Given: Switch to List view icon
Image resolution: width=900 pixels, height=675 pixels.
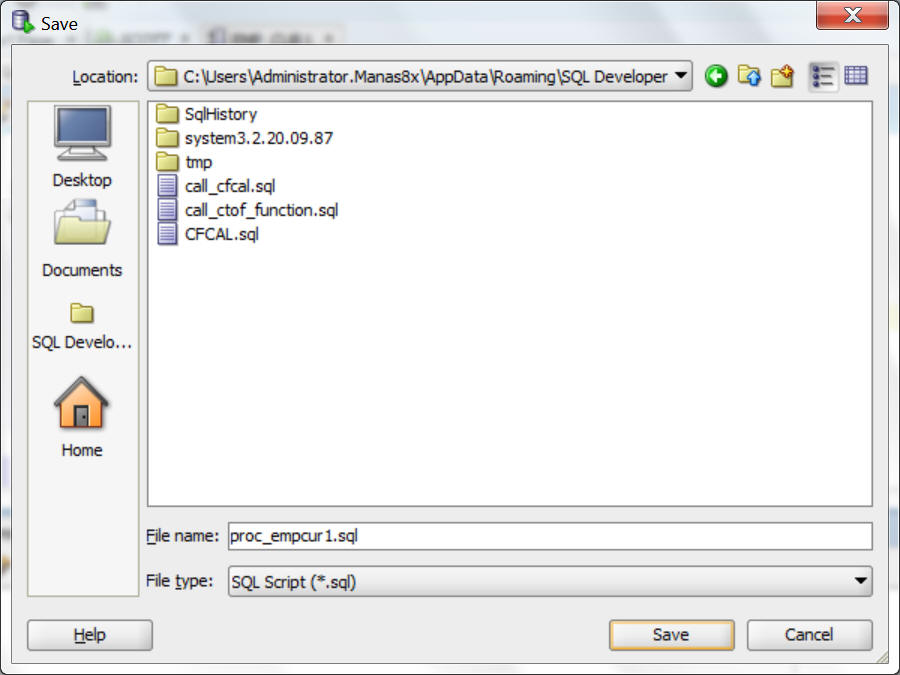Looking at the screenshot, I should [823, 76].
